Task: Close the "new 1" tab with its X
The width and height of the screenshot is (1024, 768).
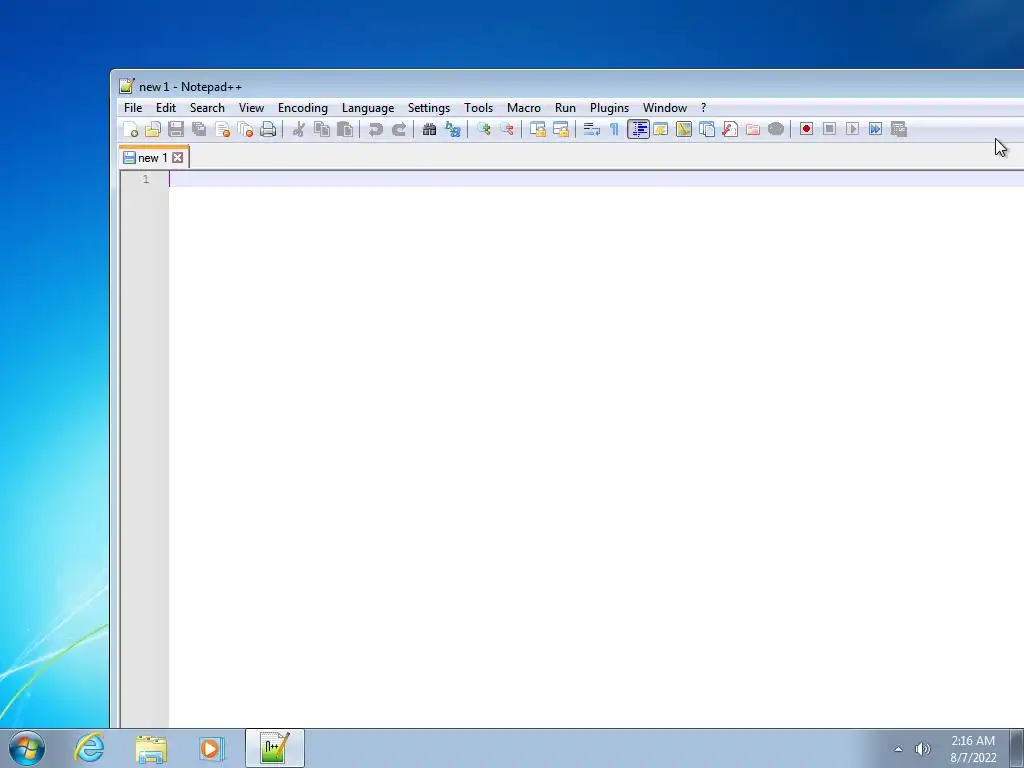Action: [178, 157]
